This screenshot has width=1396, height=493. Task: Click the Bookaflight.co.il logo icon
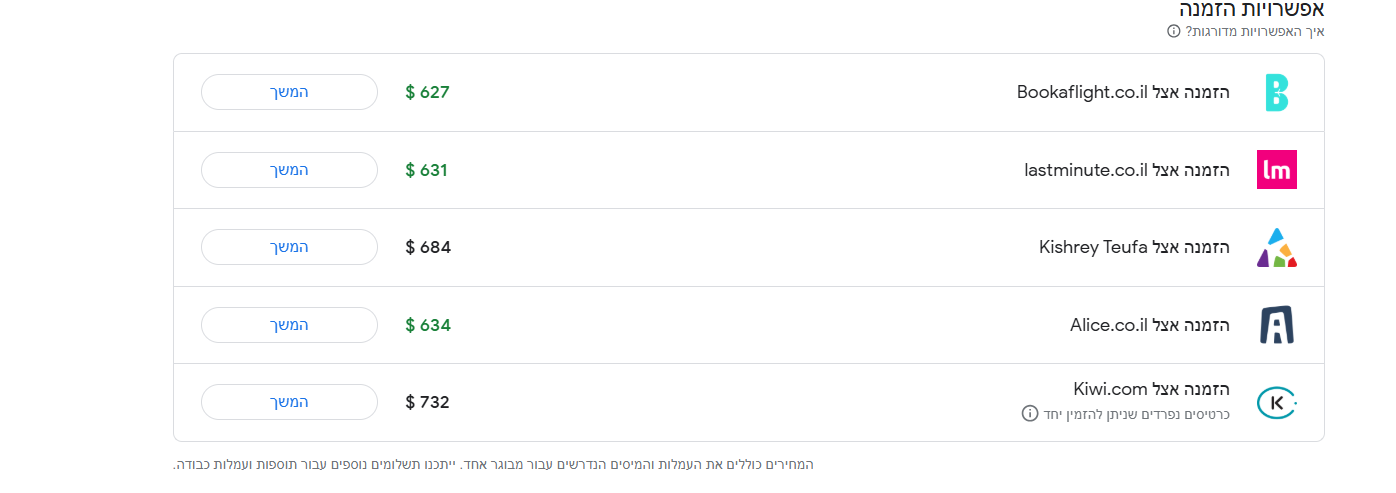pos(1276,93)
